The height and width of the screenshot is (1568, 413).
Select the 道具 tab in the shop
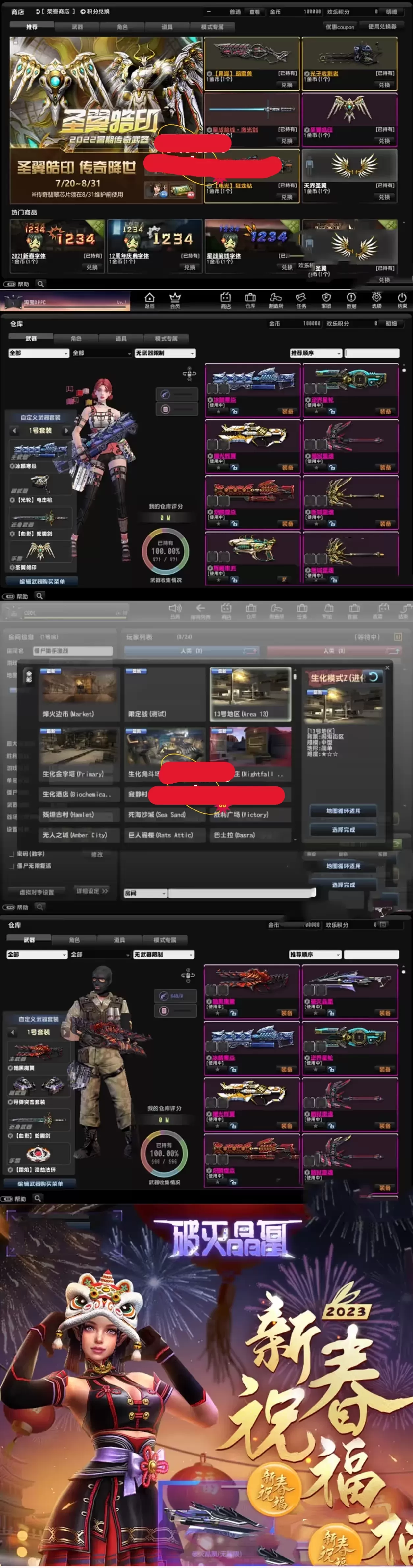coord(167,27)
